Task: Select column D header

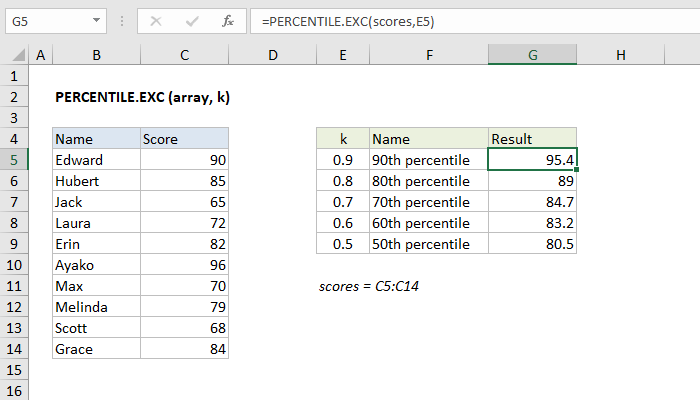Action: (x=272, y=55)
